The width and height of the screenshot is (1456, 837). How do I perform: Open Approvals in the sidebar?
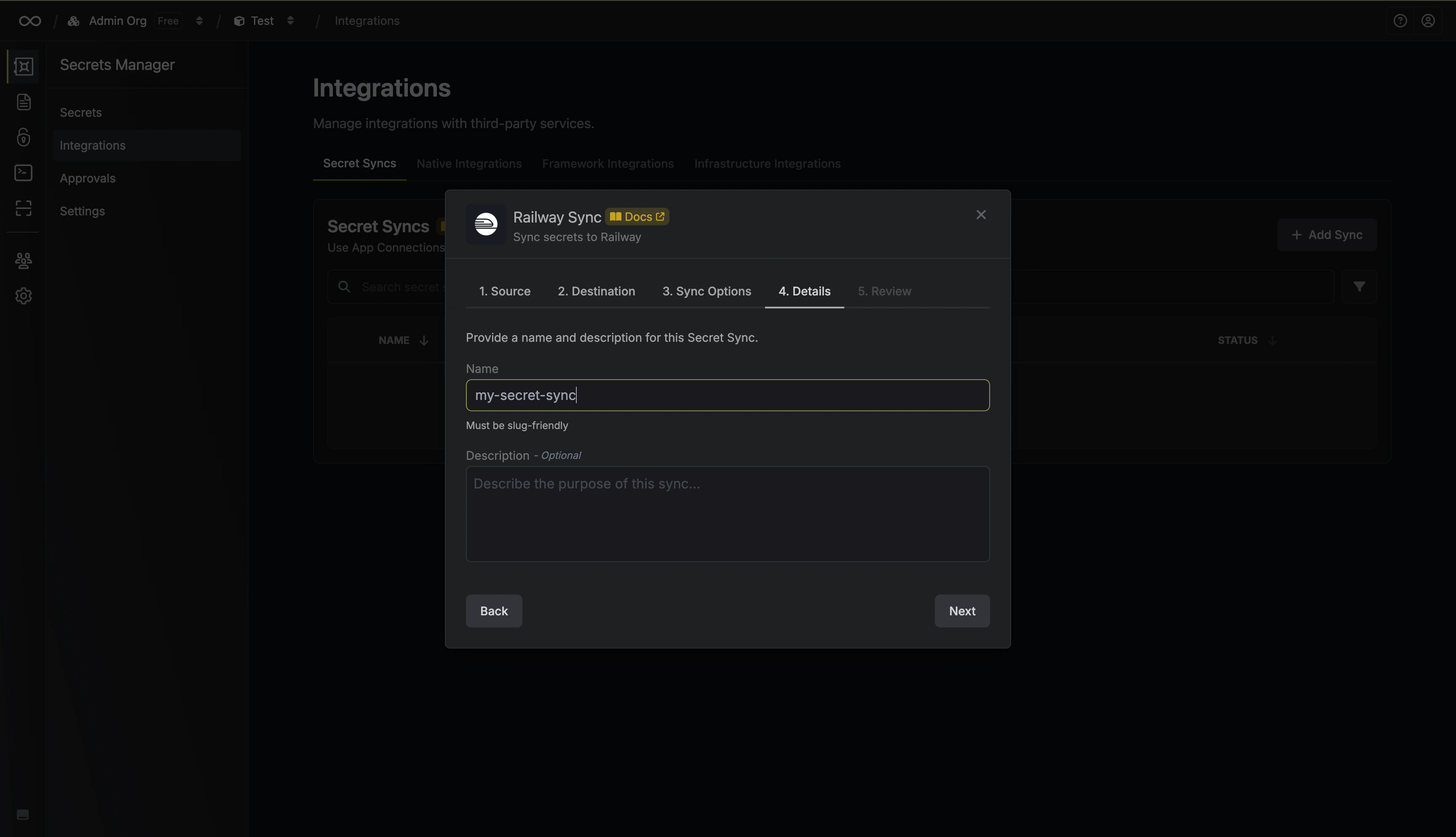(147, 178)
